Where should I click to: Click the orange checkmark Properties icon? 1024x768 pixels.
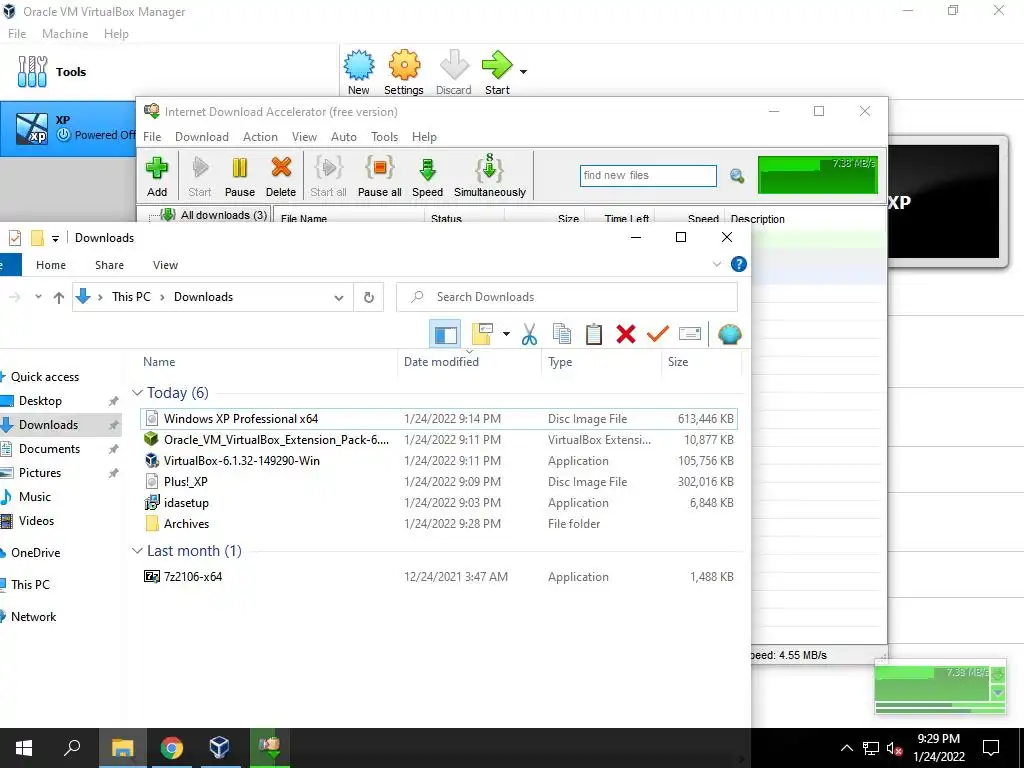point(658,334)
